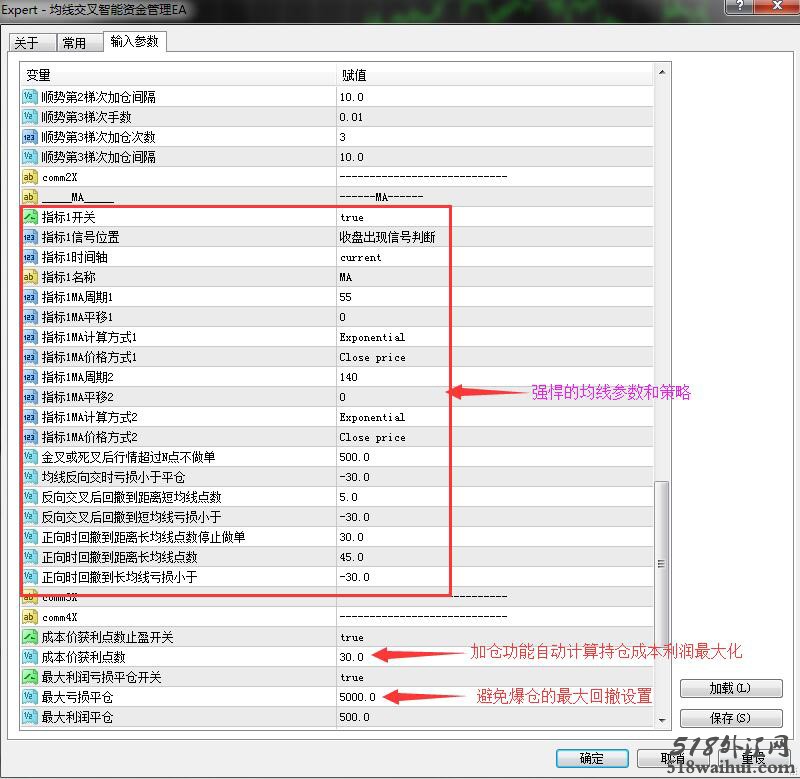Image resolution: width=800 pixels, height=779 pixels.
Task: Click the icon beside 正向时回撤到距离长均线点数
Action: (30, 557)
